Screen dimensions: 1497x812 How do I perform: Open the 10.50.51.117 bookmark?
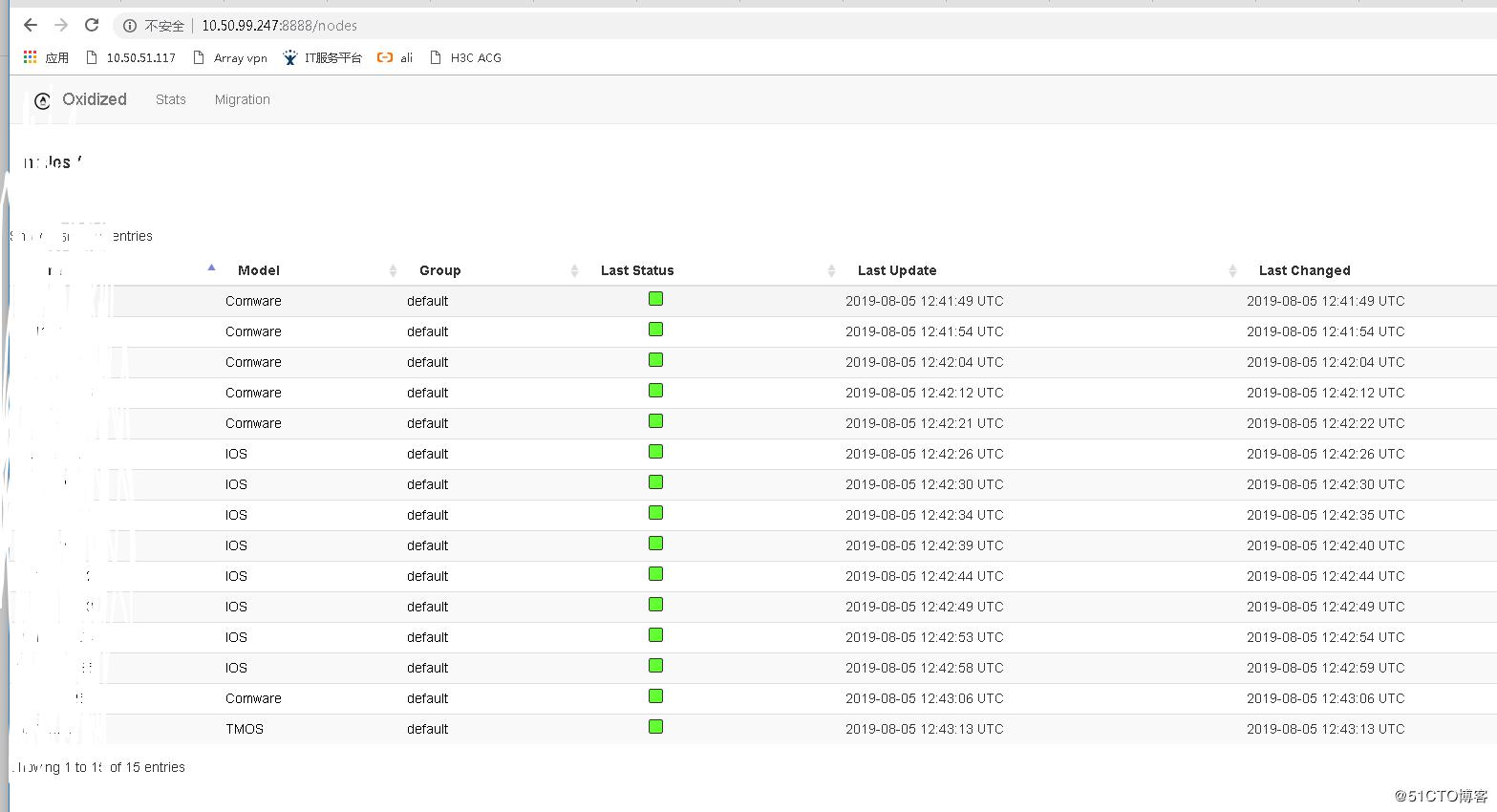pyautogui.click(x=131, y=57)
